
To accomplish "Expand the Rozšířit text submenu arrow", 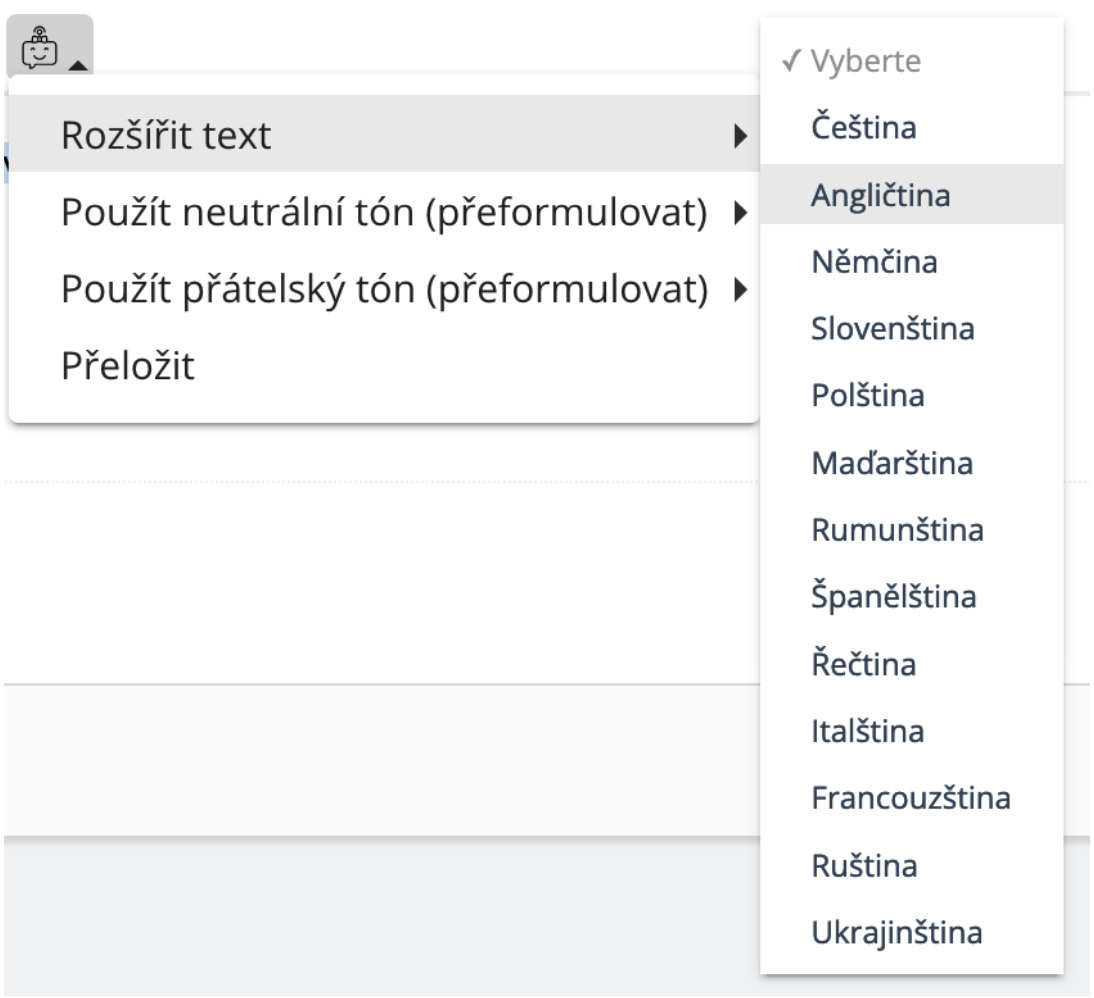I will [x=740, y=135].
